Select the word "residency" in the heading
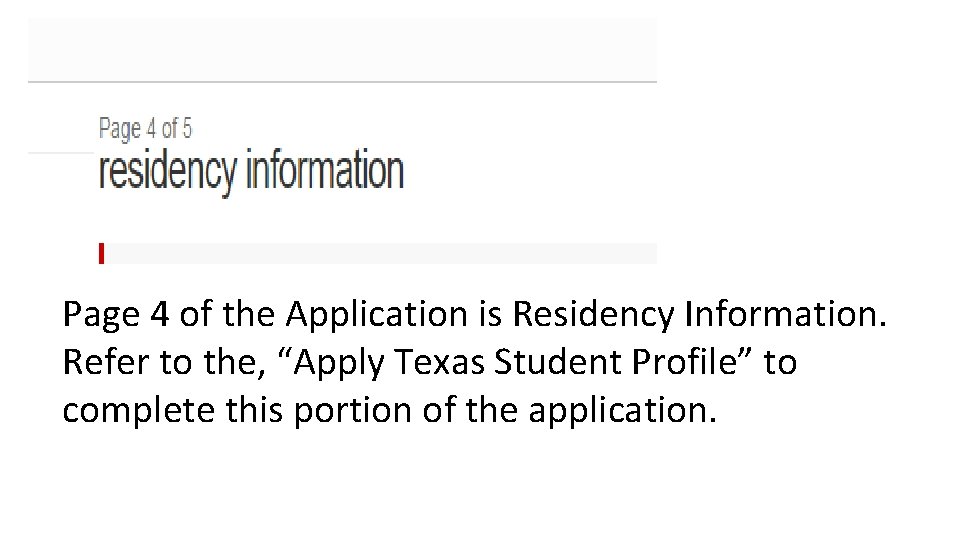The image size is (960, 540). (x=166, y=171)
